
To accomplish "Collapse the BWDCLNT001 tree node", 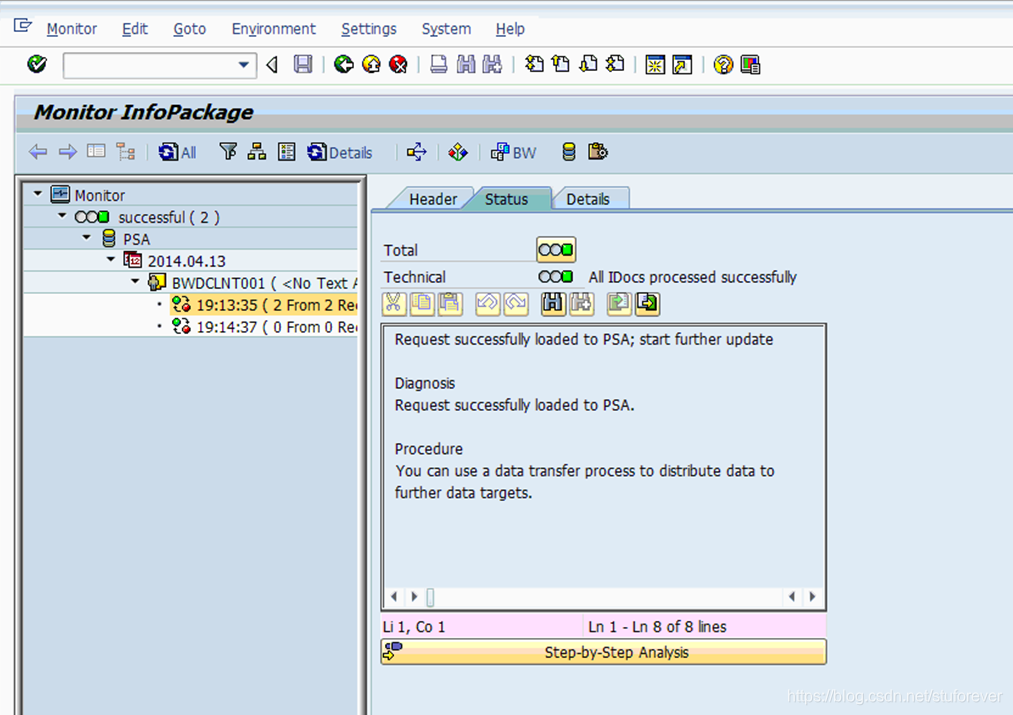I will point(135,282).
